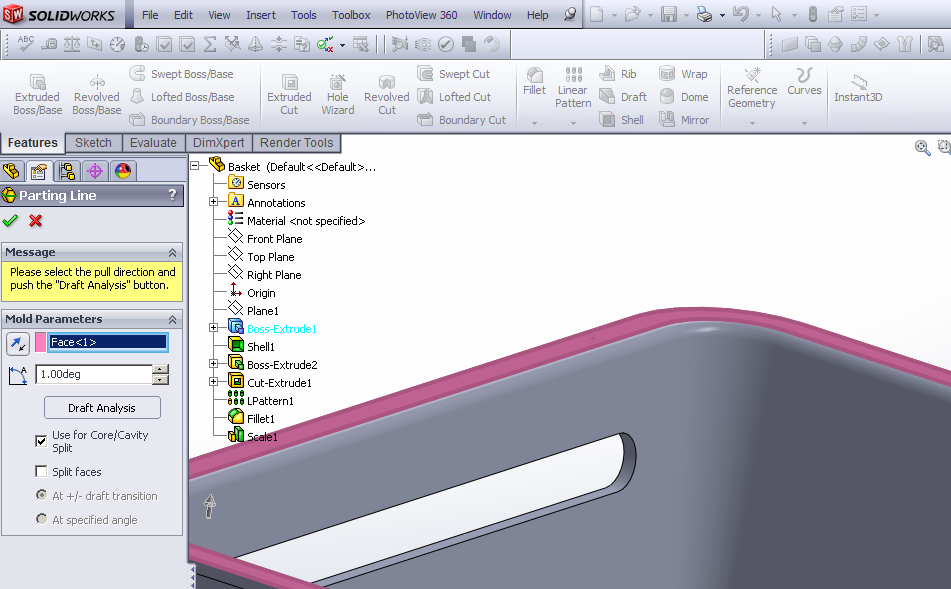
Task: Click the Draft Analysis button
Action: click(102, 408)
